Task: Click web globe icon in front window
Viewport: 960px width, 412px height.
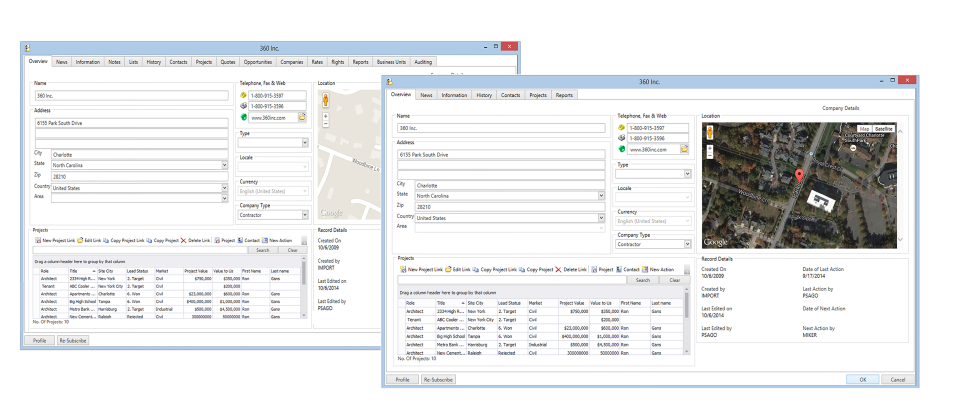Action: click(x=621, y=149)
